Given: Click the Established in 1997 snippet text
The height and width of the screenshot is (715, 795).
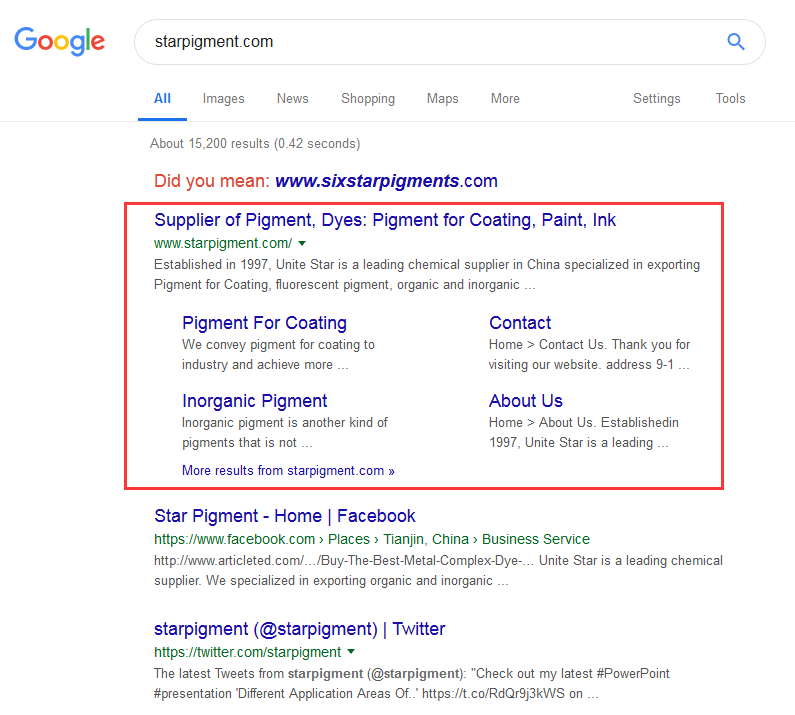Looking at the screenshot, I should click(427, 275).
